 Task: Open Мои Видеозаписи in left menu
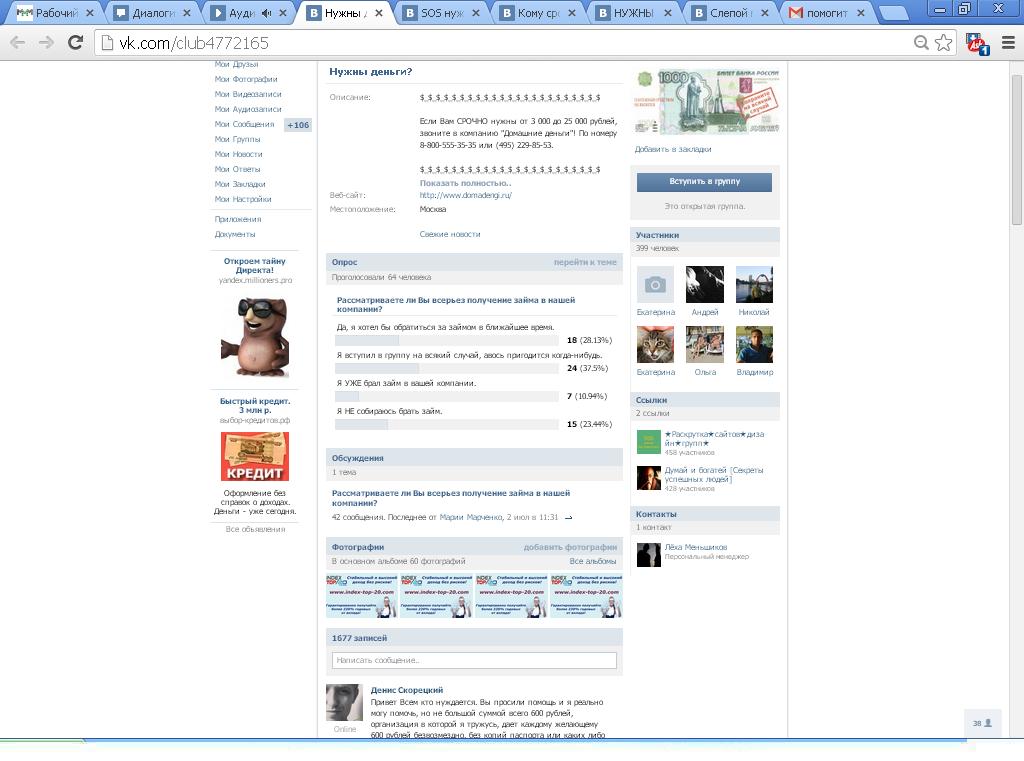248,94
